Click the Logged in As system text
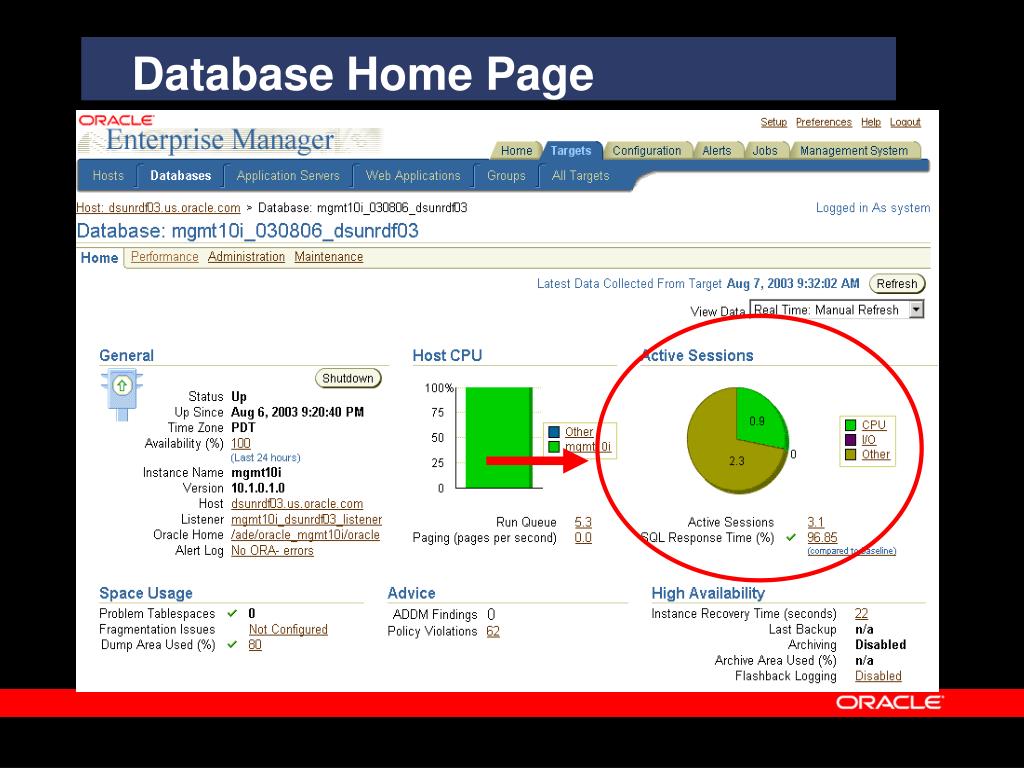 [x=872, y=208]
